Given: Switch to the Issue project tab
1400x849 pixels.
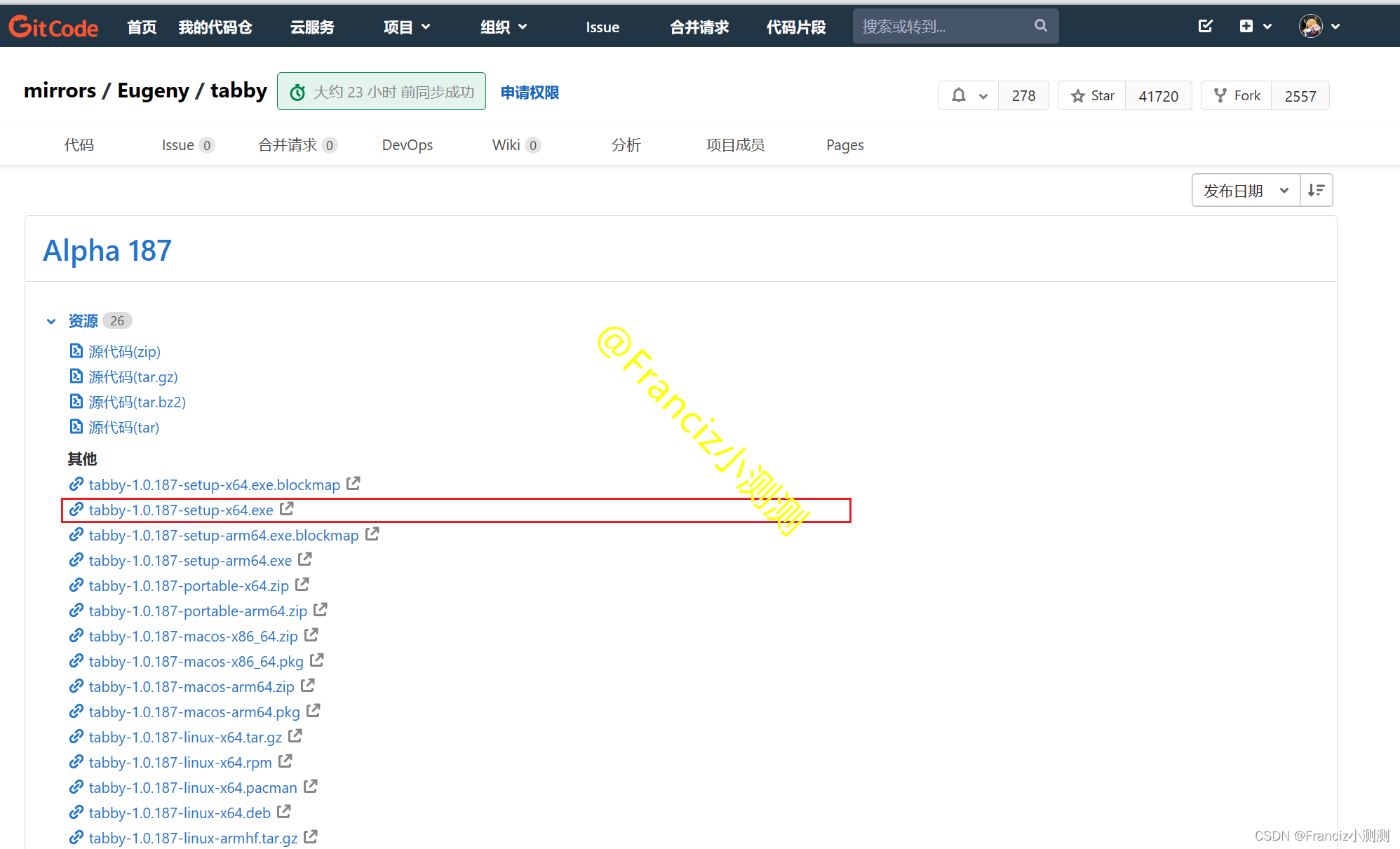Looking at the screenshot, I should (x=188, y=144).
